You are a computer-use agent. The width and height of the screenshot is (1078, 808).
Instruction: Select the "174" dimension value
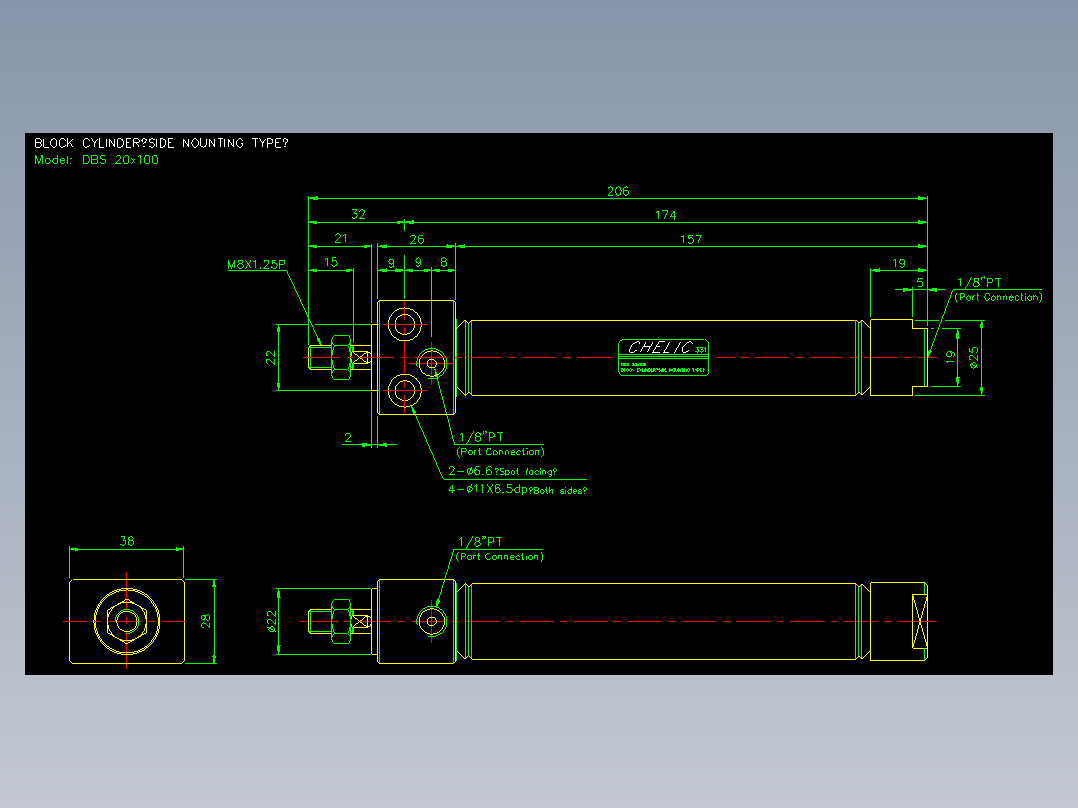point(666,215)
